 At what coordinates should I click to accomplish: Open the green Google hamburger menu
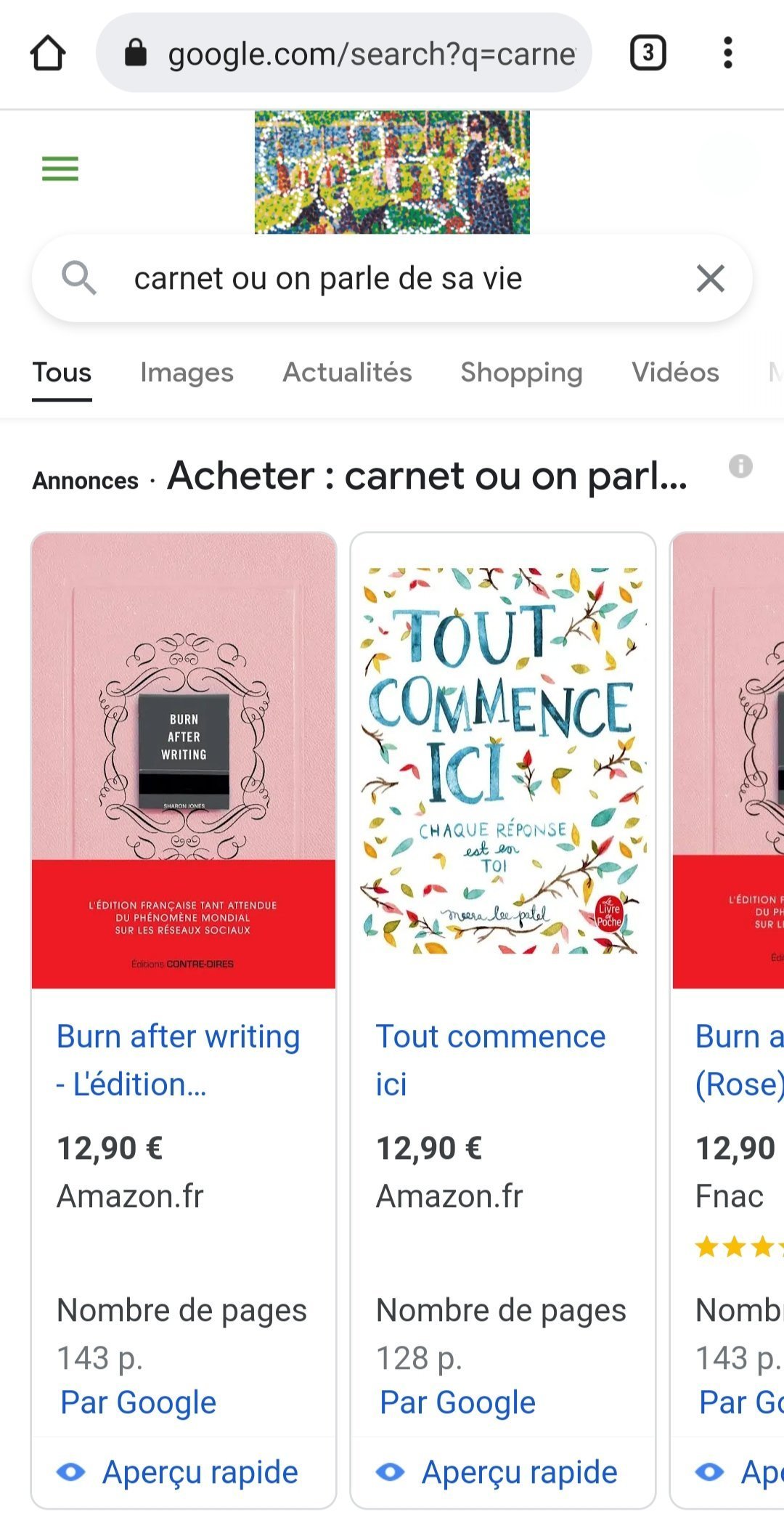[60, 169]
